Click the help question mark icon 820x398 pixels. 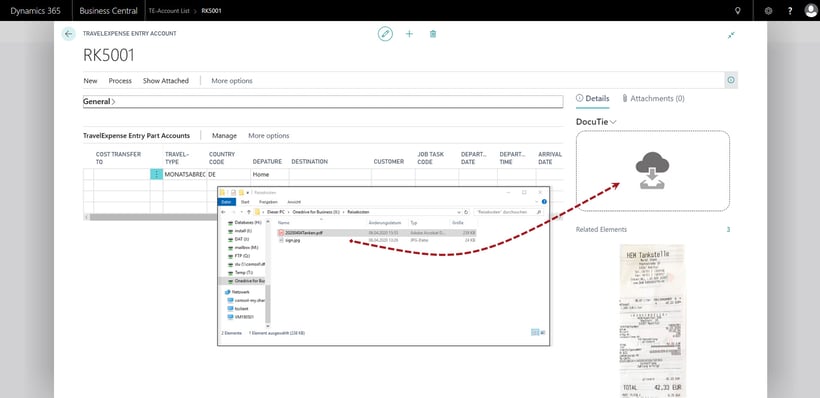(790, 10)
